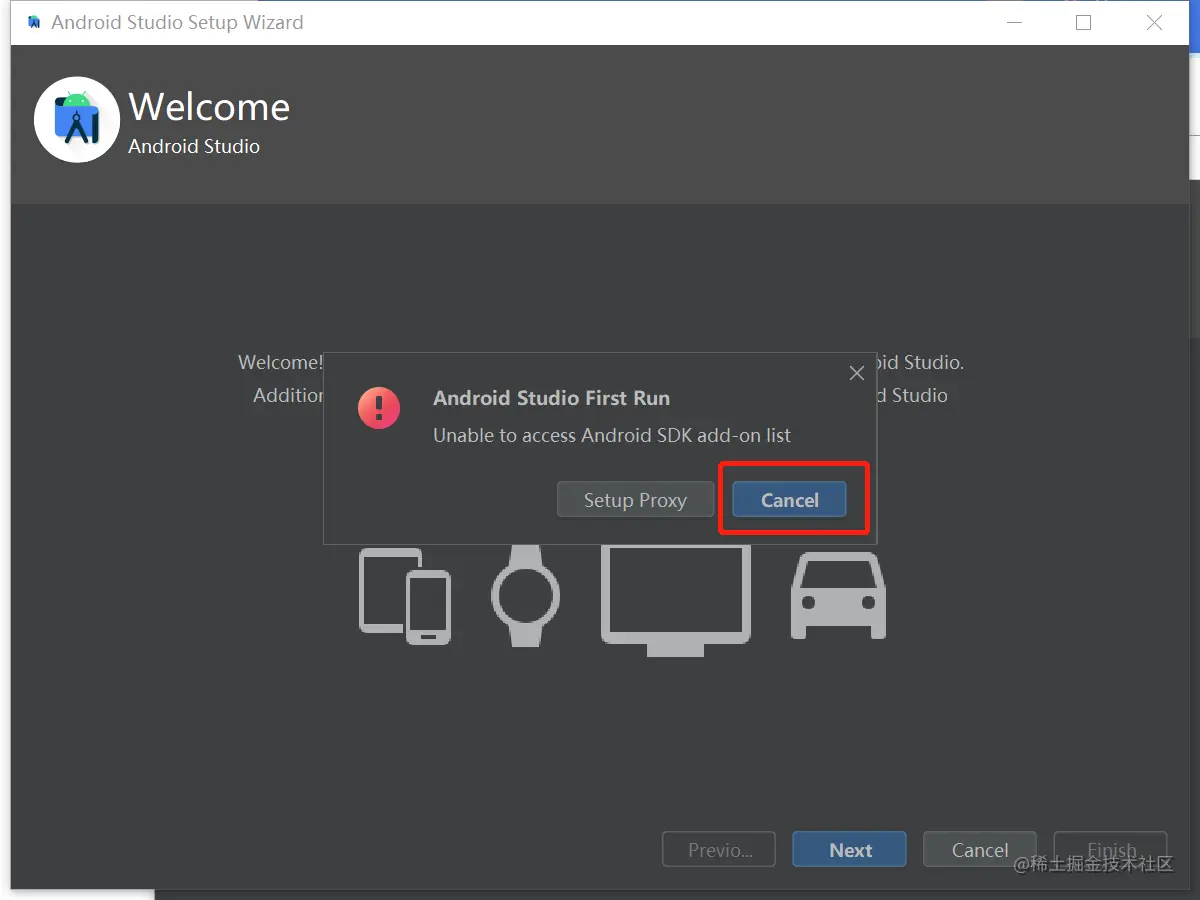This screenshot has width=1200, height=900.
Task: Click the car automotive icon
Action: pos(838,596)
